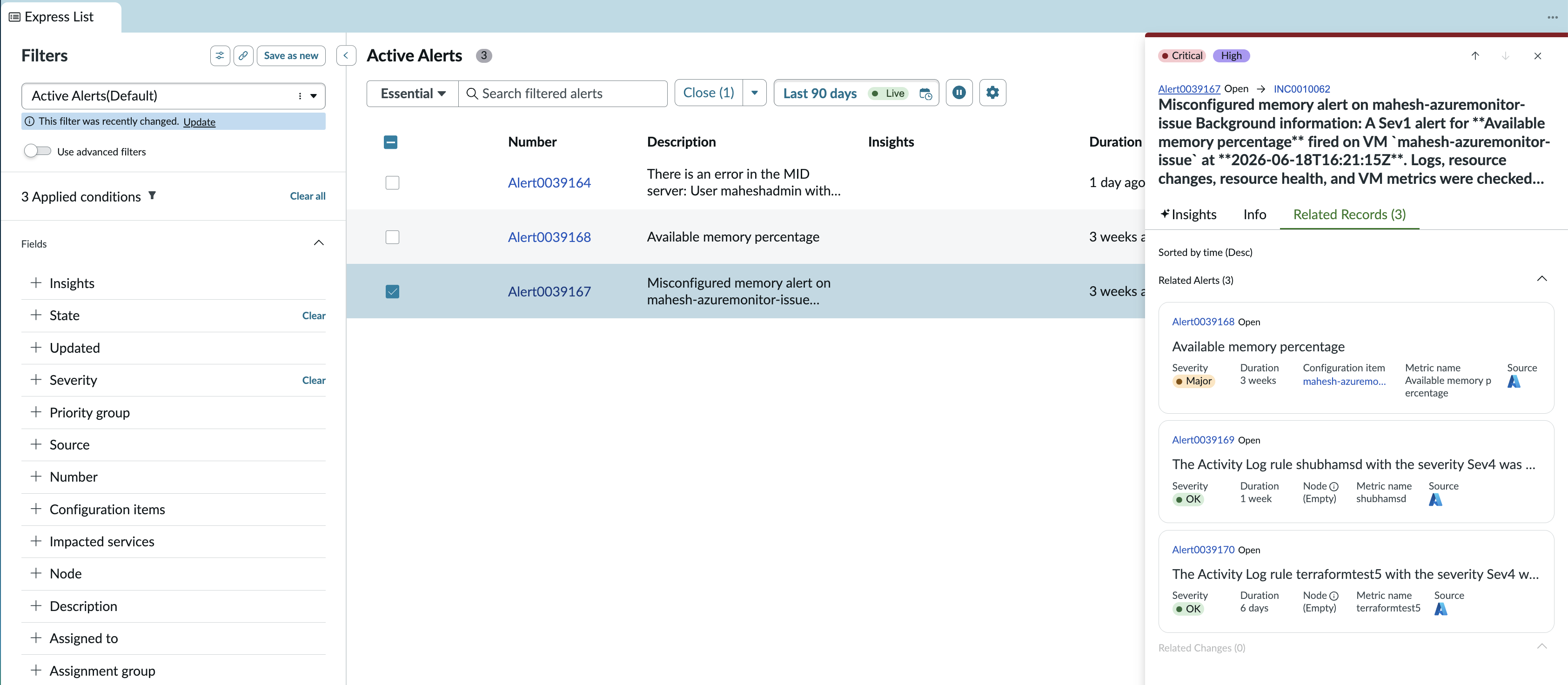Open incident INC0010062 link

click(x=1301, y=89)
